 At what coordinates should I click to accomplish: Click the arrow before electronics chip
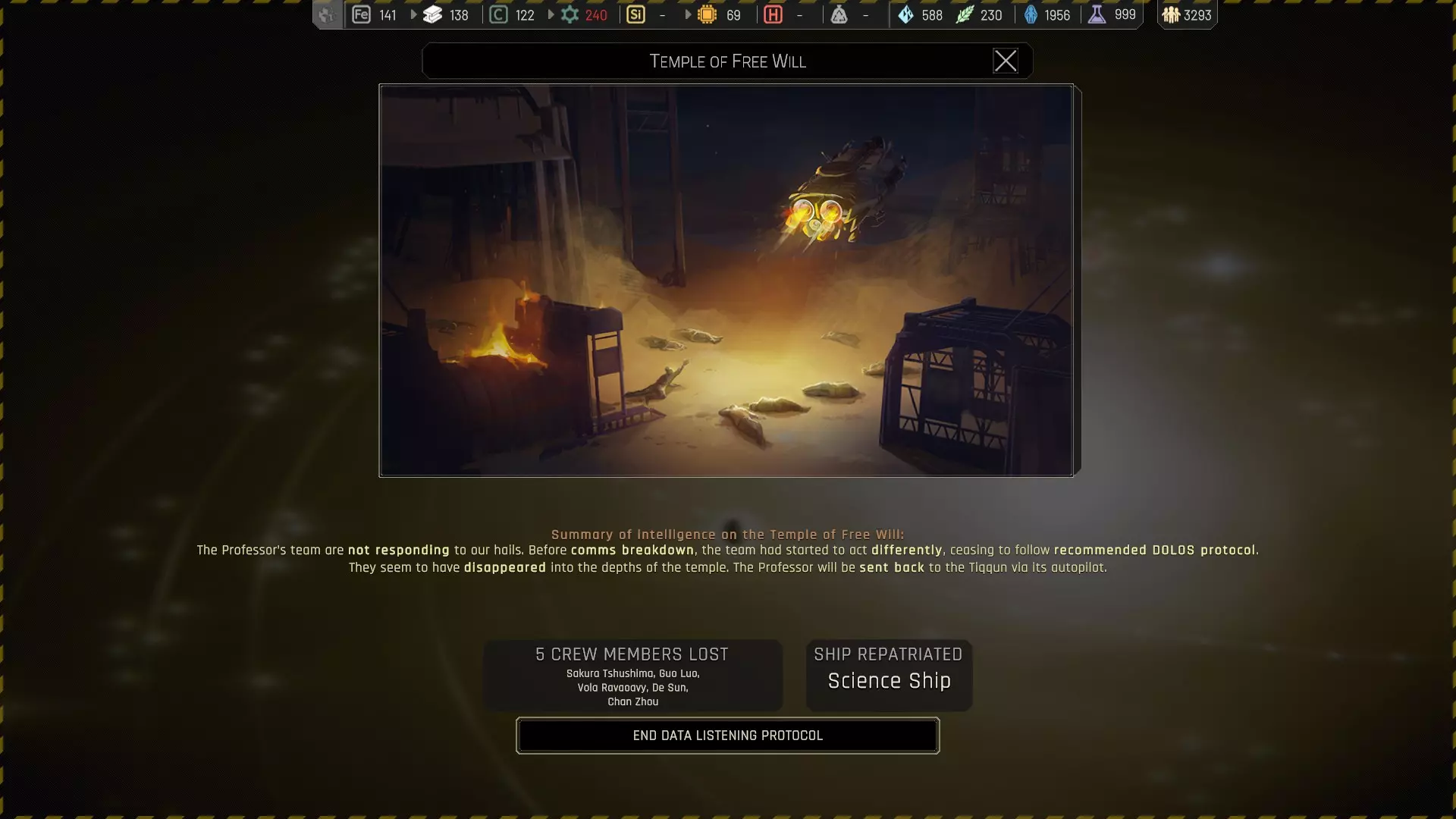[x=688, y=14]
